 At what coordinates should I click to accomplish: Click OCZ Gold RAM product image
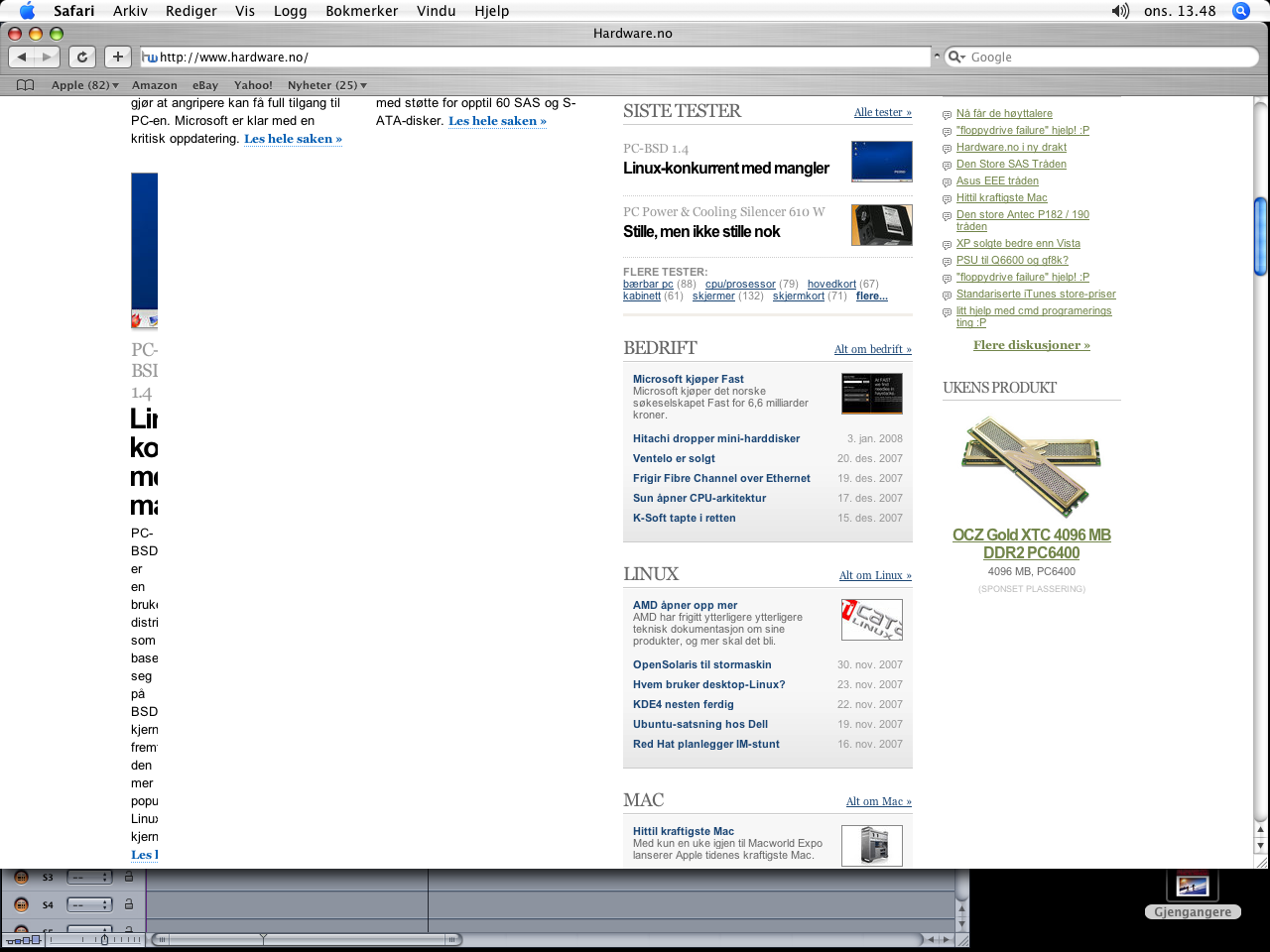tap(1031, 465)
